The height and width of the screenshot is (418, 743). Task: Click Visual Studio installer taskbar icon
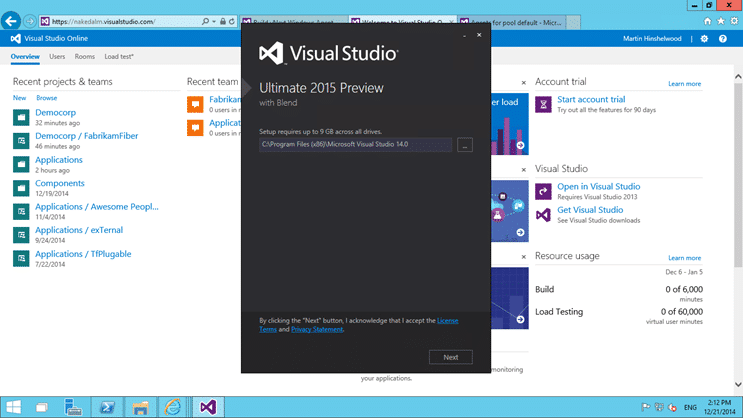coord(208,407)
